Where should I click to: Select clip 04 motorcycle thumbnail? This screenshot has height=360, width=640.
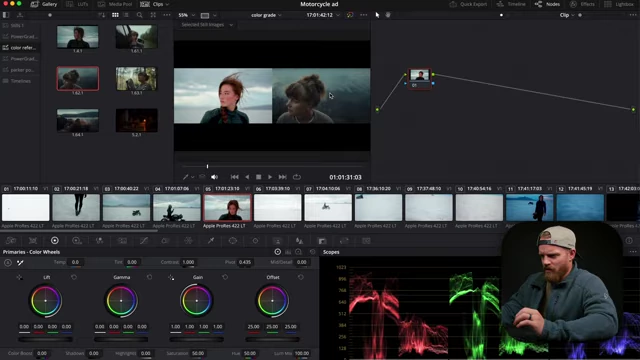(x=177, y=207)
